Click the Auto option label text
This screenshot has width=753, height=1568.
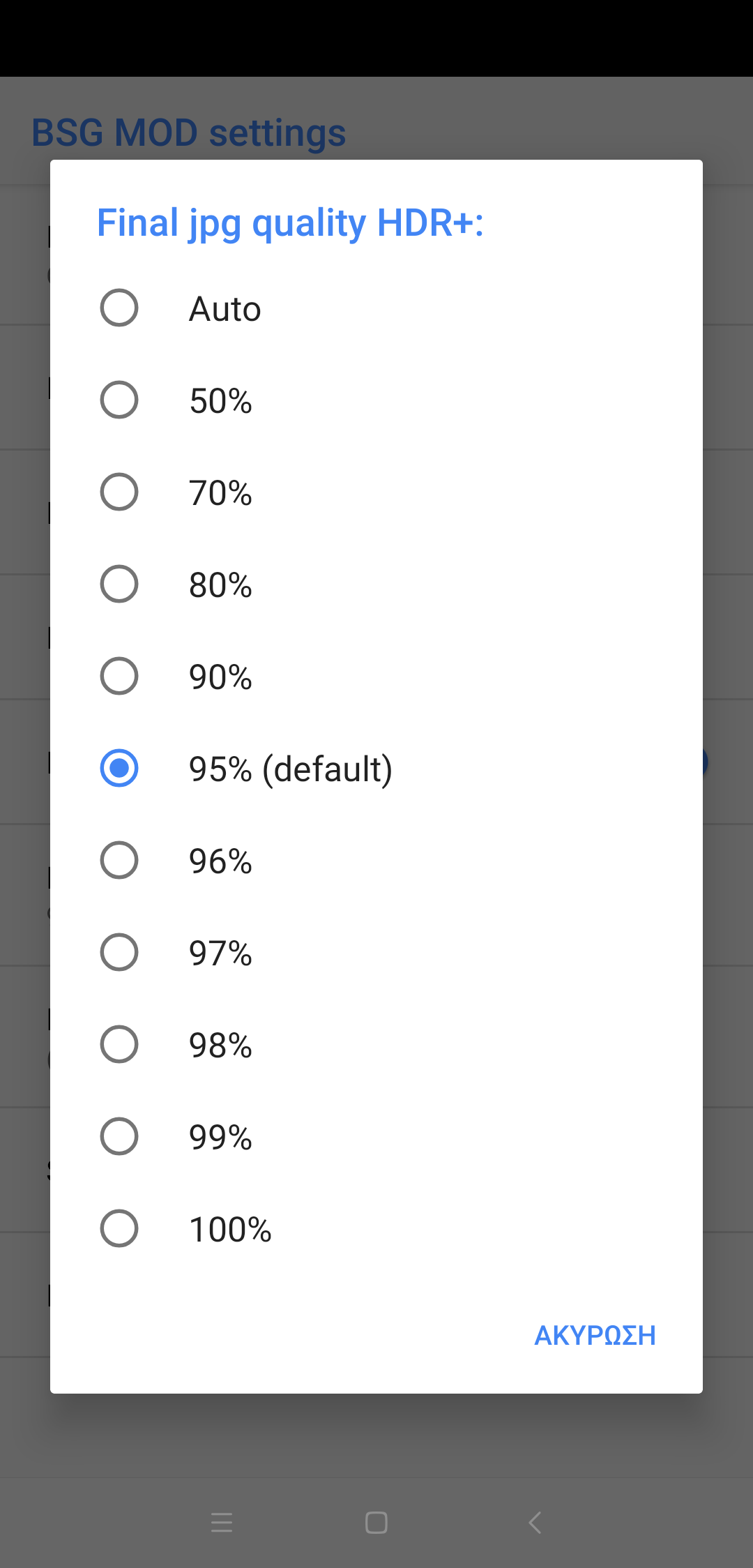pyautogui.click(x=225, y=309)
